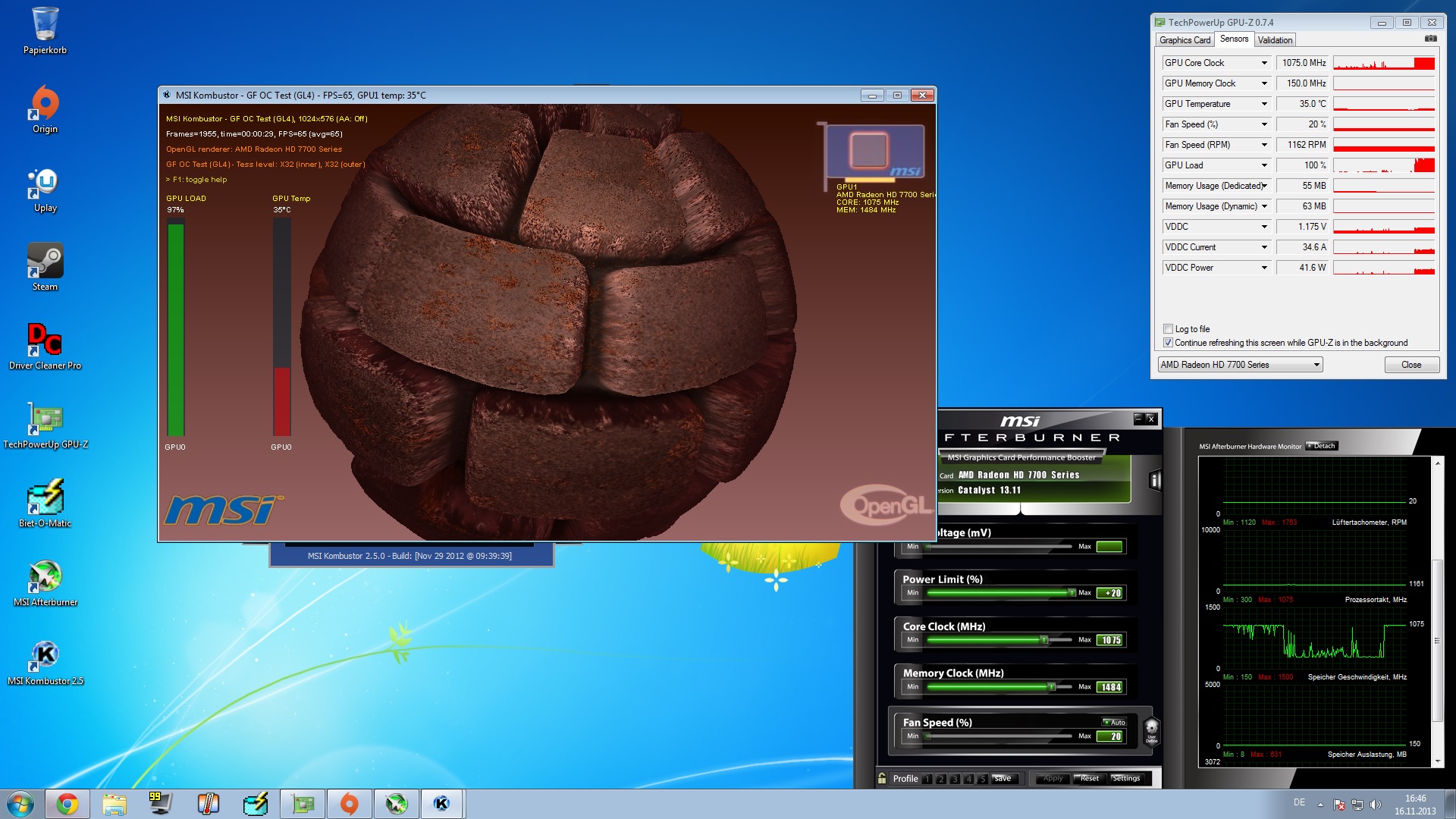Click Apply button in Afterburner
Image resolution: width=1456 pixels, height=819 pixels.
(x=1053, y=779)
